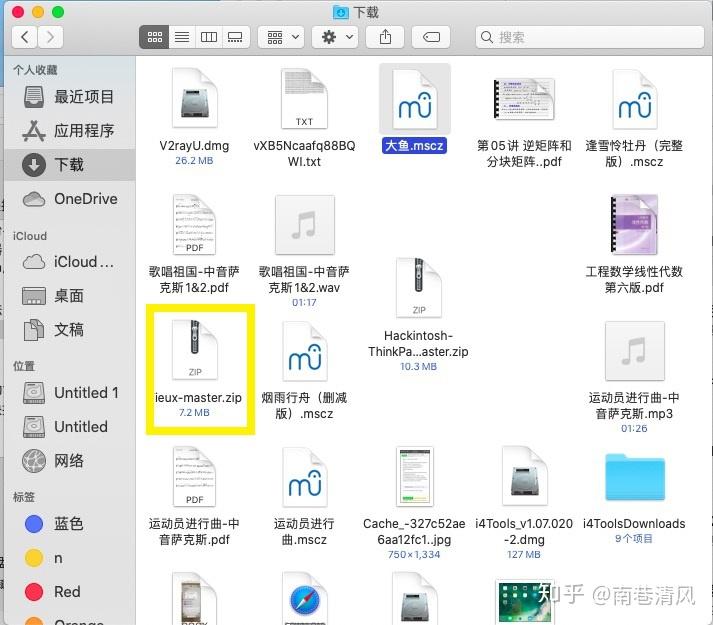Open the gear action menu
Screen dimensions: 713x625
click(x=335, y=37)
